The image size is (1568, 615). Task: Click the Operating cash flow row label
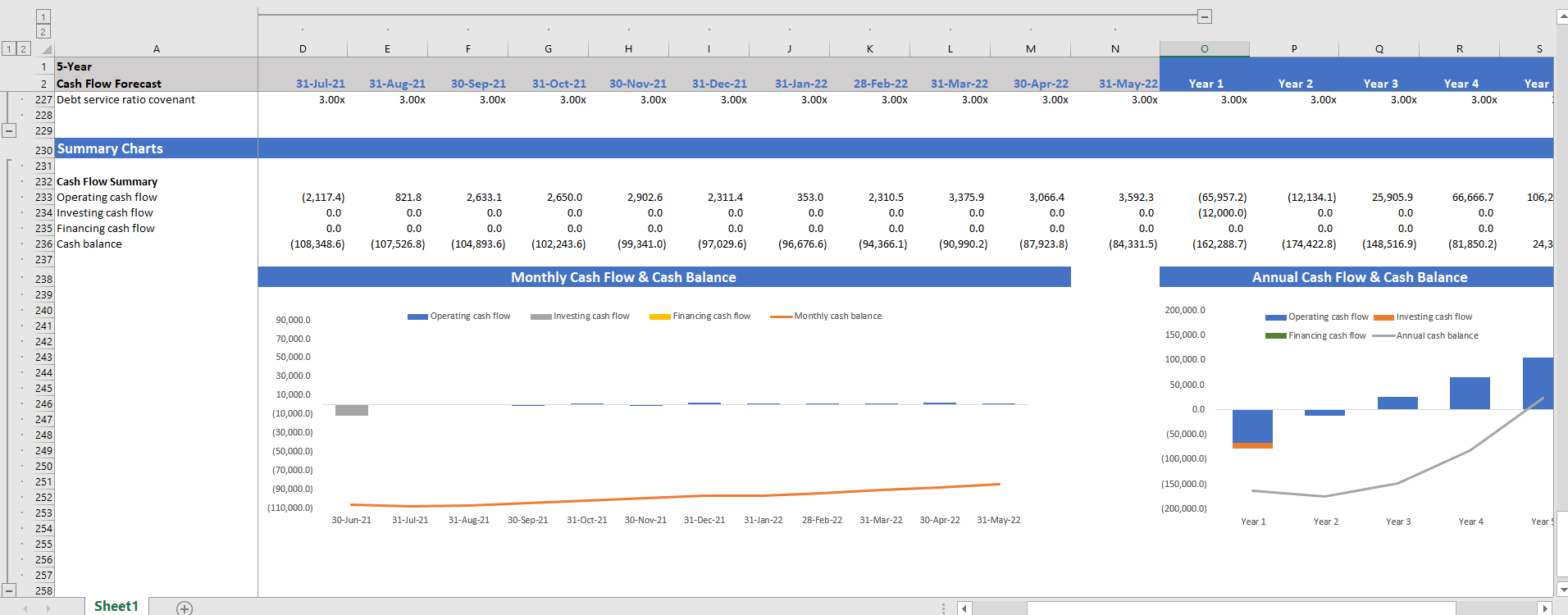pos(107,198)
